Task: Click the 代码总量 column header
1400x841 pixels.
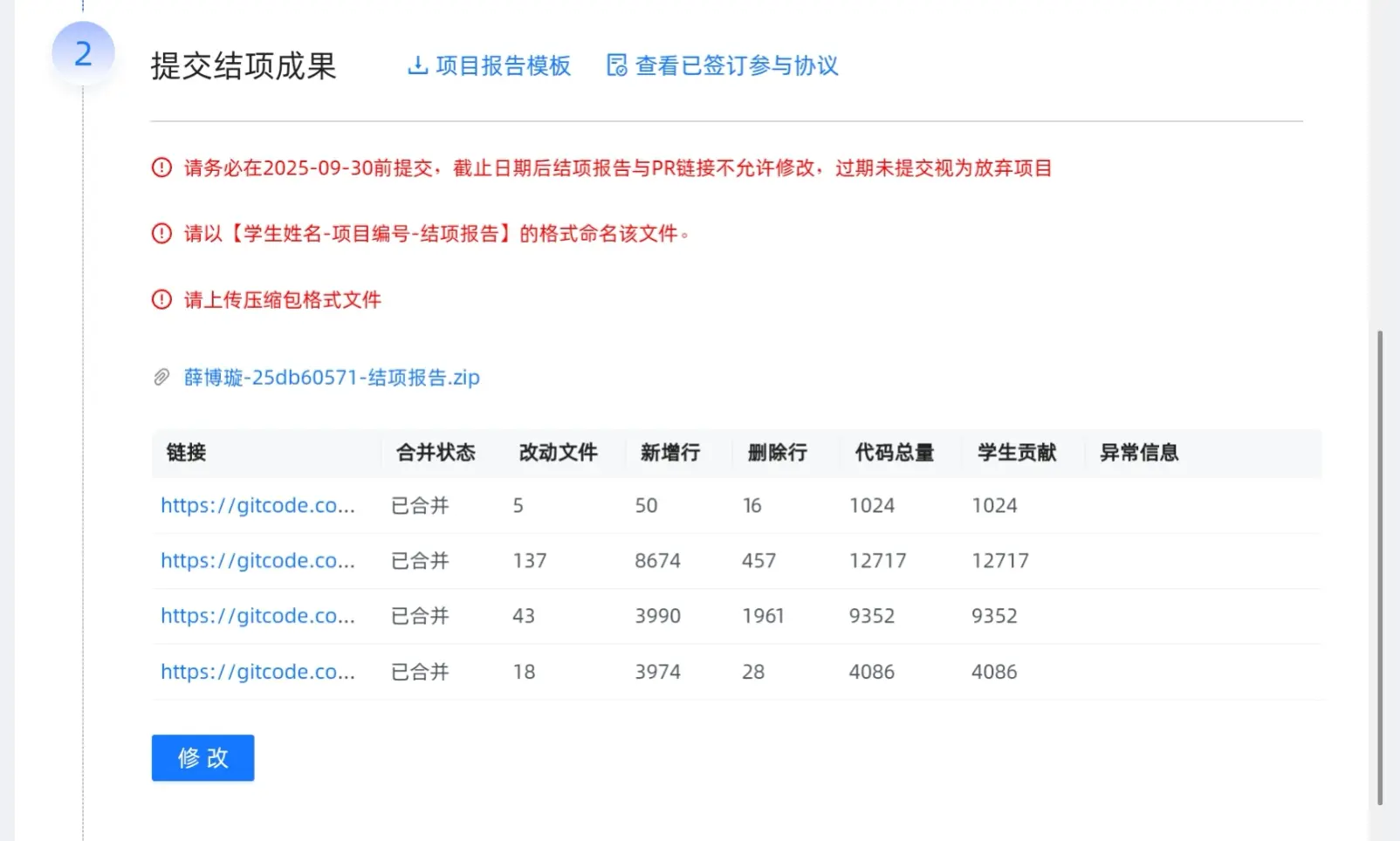Action: (x=894, y=452)
